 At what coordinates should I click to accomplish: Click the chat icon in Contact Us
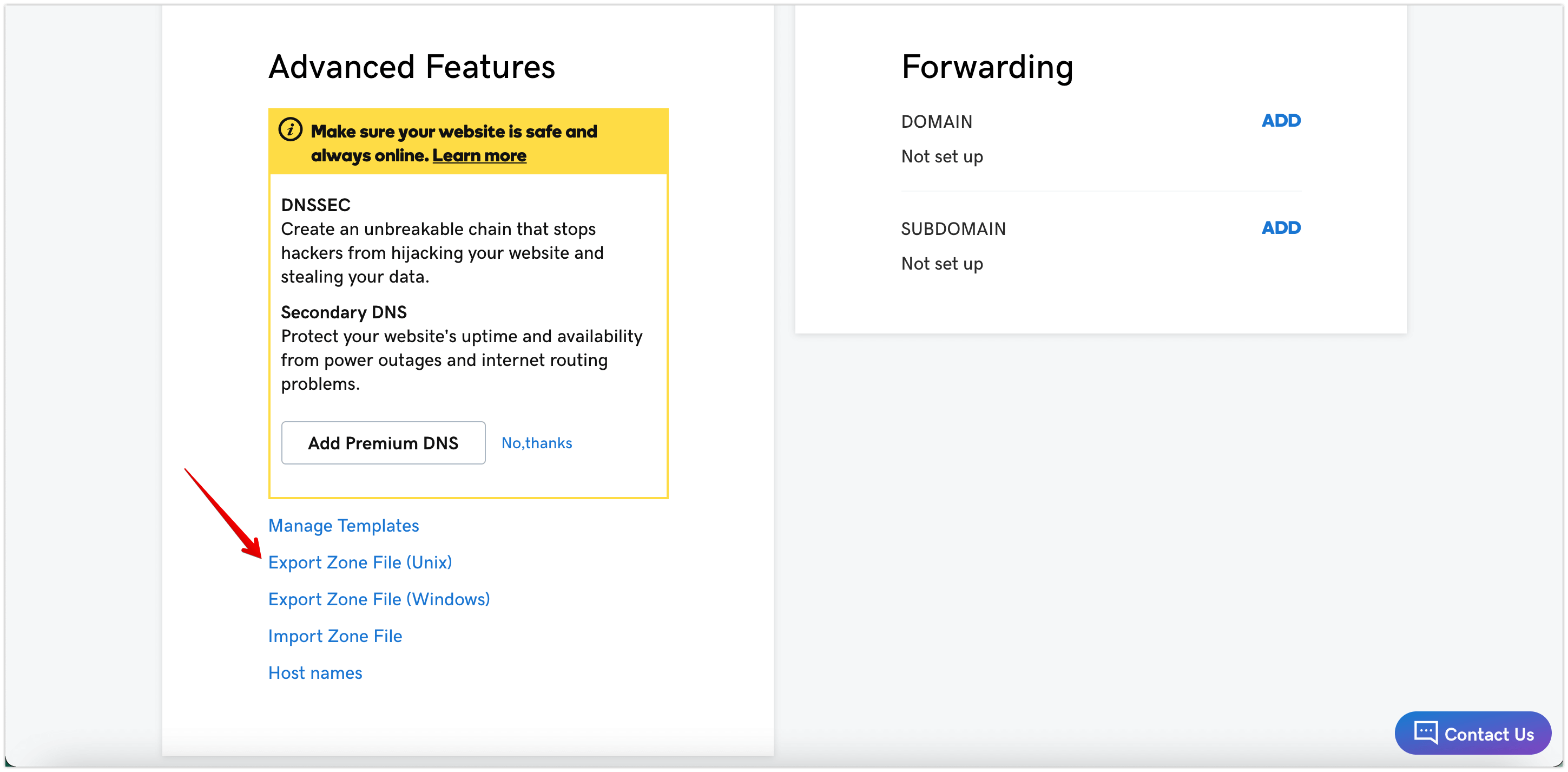click(1426, 732)
